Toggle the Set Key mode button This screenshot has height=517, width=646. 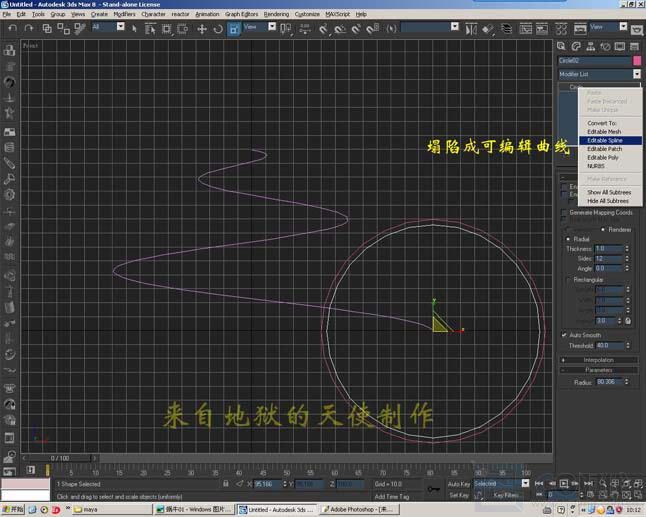[459, 495]
